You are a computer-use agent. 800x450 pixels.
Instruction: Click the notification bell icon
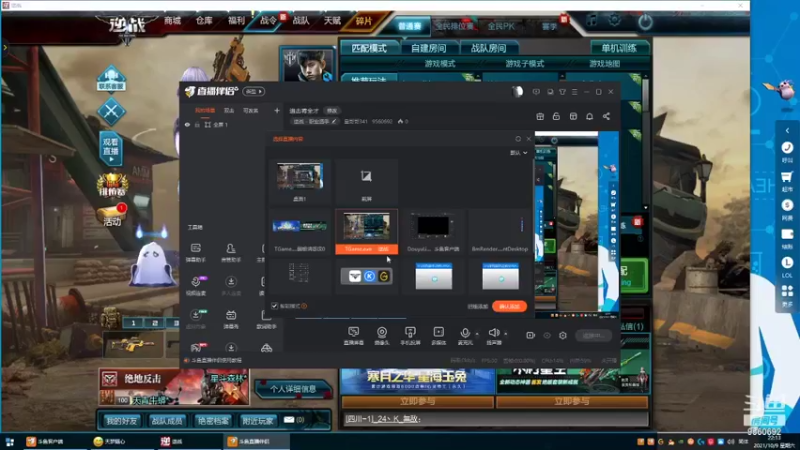(589, 116)
